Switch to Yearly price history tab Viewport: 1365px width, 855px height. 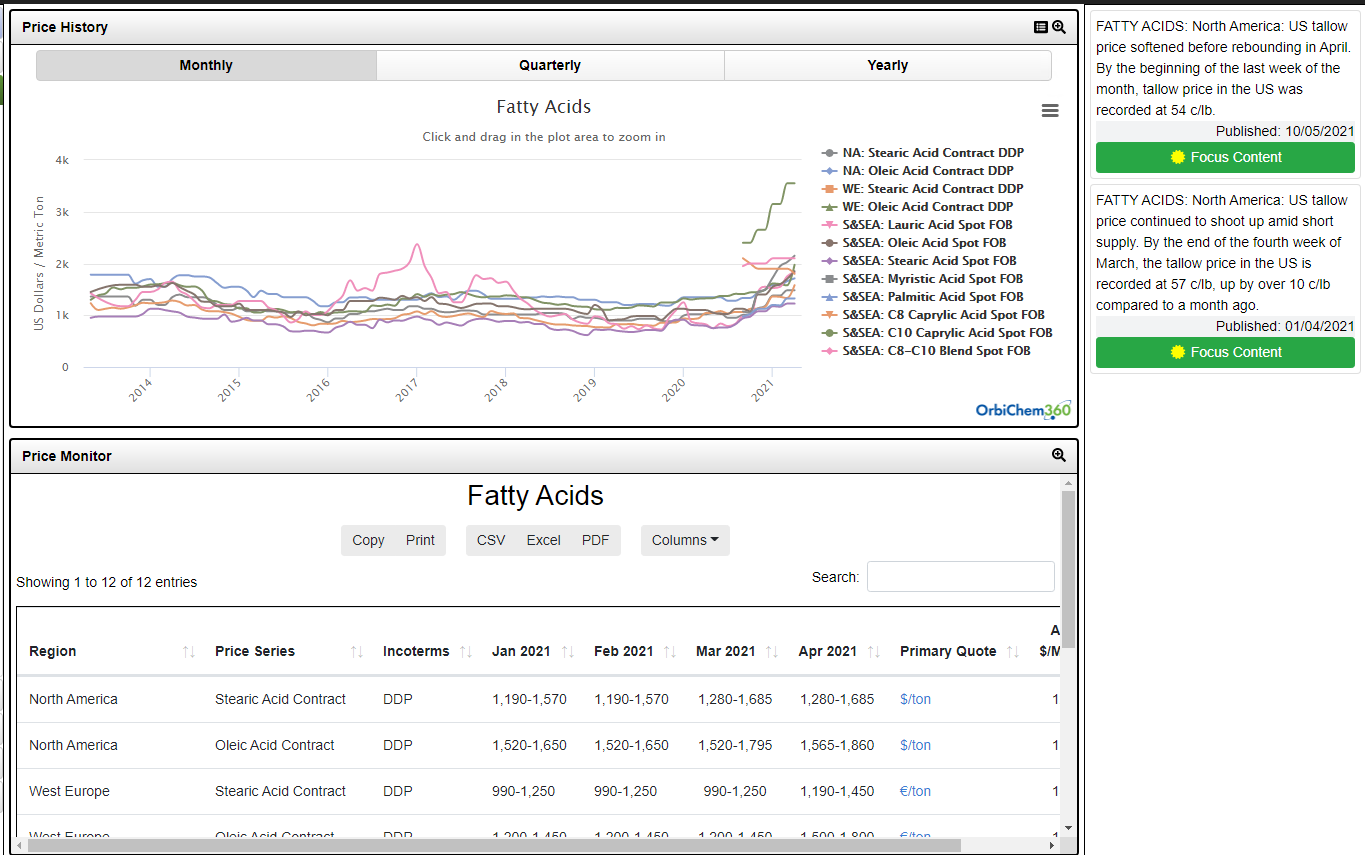click(x=888, y=65)
